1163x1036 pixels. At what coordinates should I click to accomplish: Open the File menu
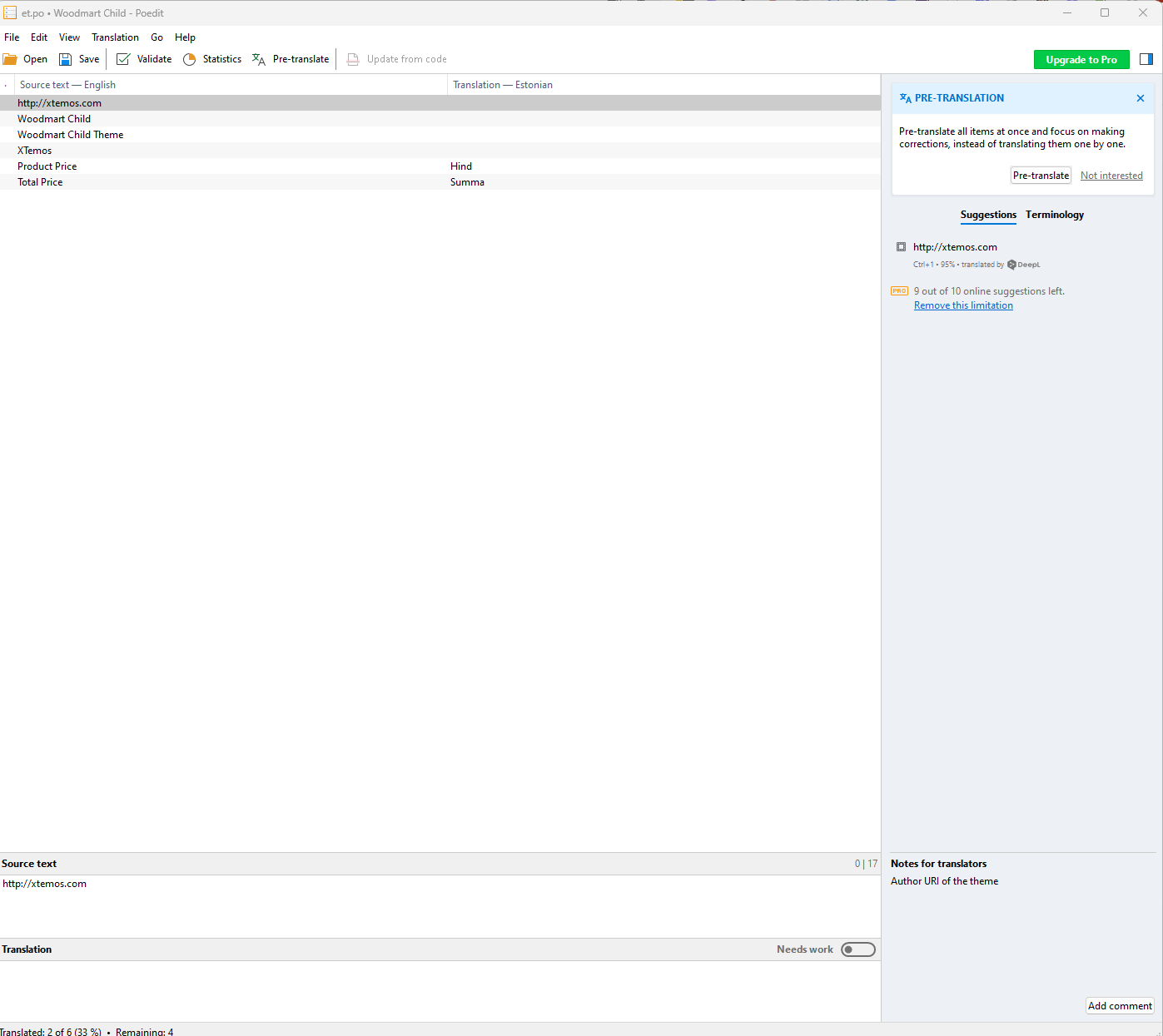click(x=12, y=37)
